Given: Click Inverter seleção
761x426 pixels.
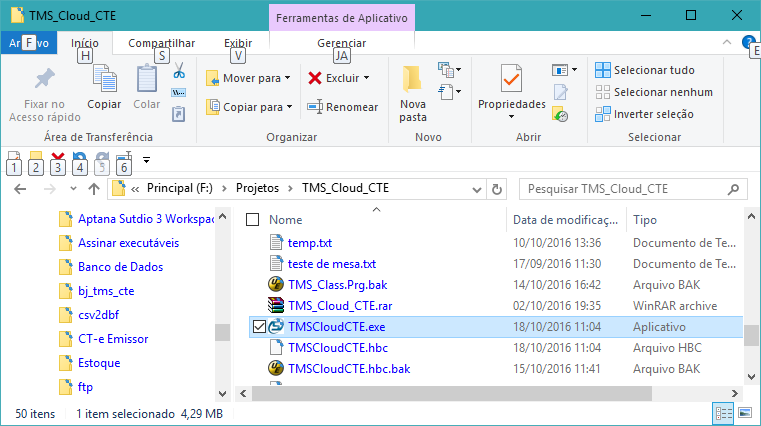Looking at the screenshot, I should tap(645, 114).
